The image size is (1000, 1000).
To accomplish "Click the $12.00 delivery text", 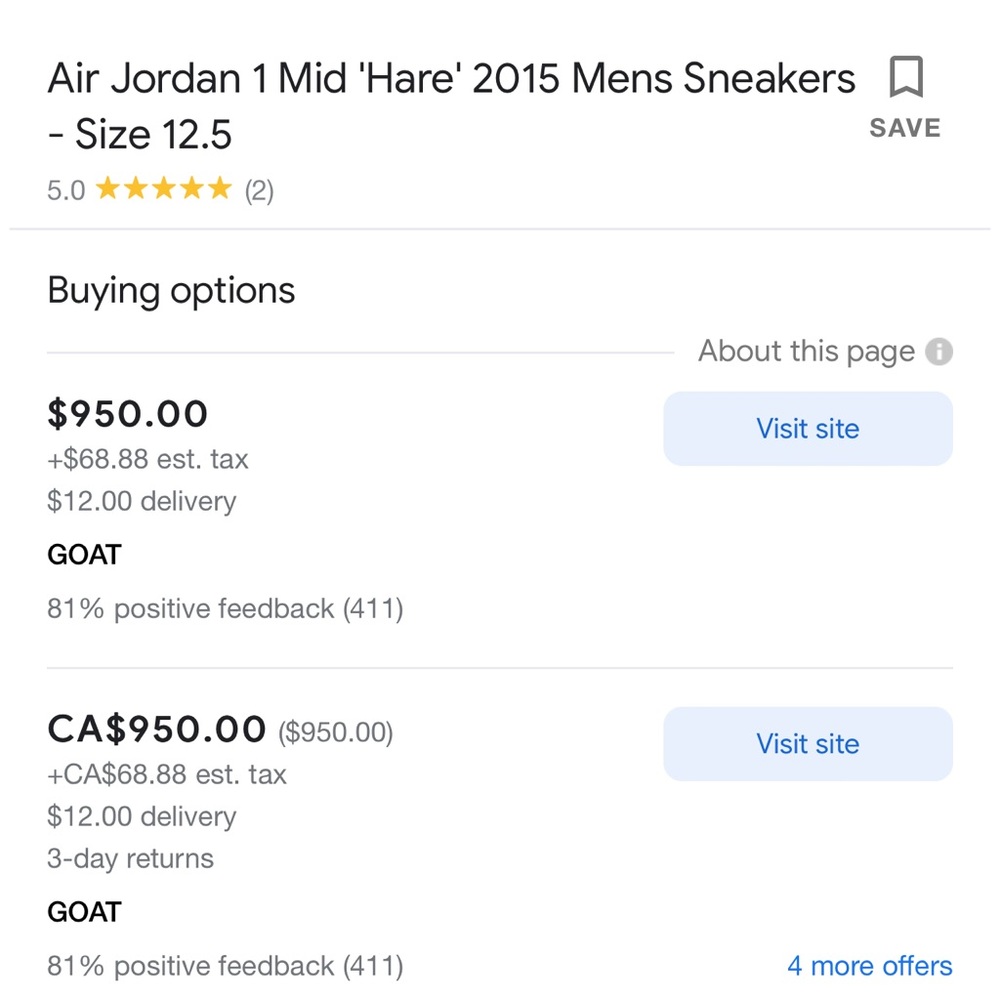I will click(x=141, y=500).
